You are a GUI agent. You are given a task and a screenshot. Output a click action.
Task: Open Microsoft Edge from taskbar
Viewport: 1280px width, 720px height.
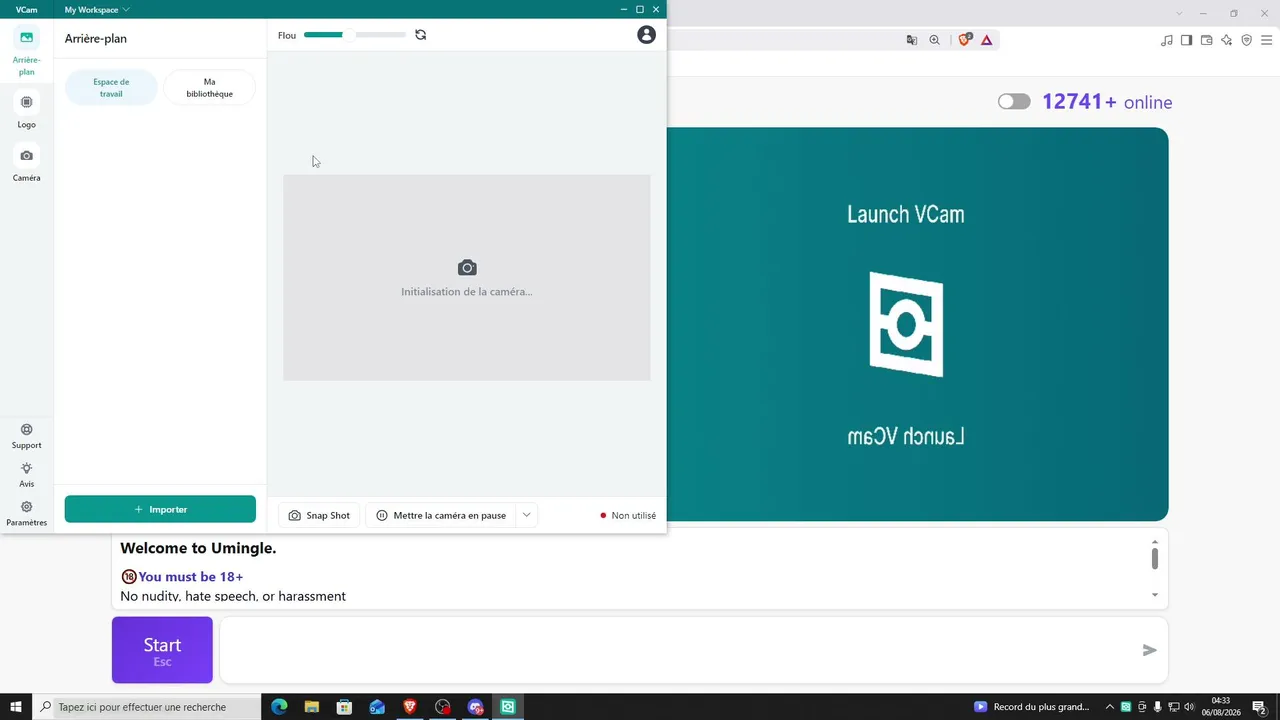(279, 707)
